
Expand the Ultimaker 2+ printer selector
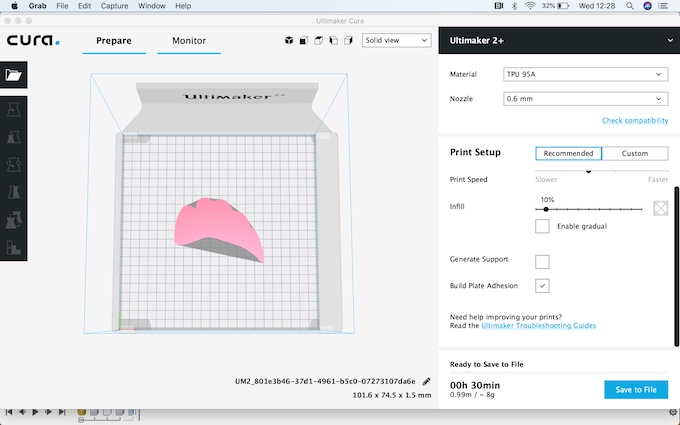coord(559,40)
